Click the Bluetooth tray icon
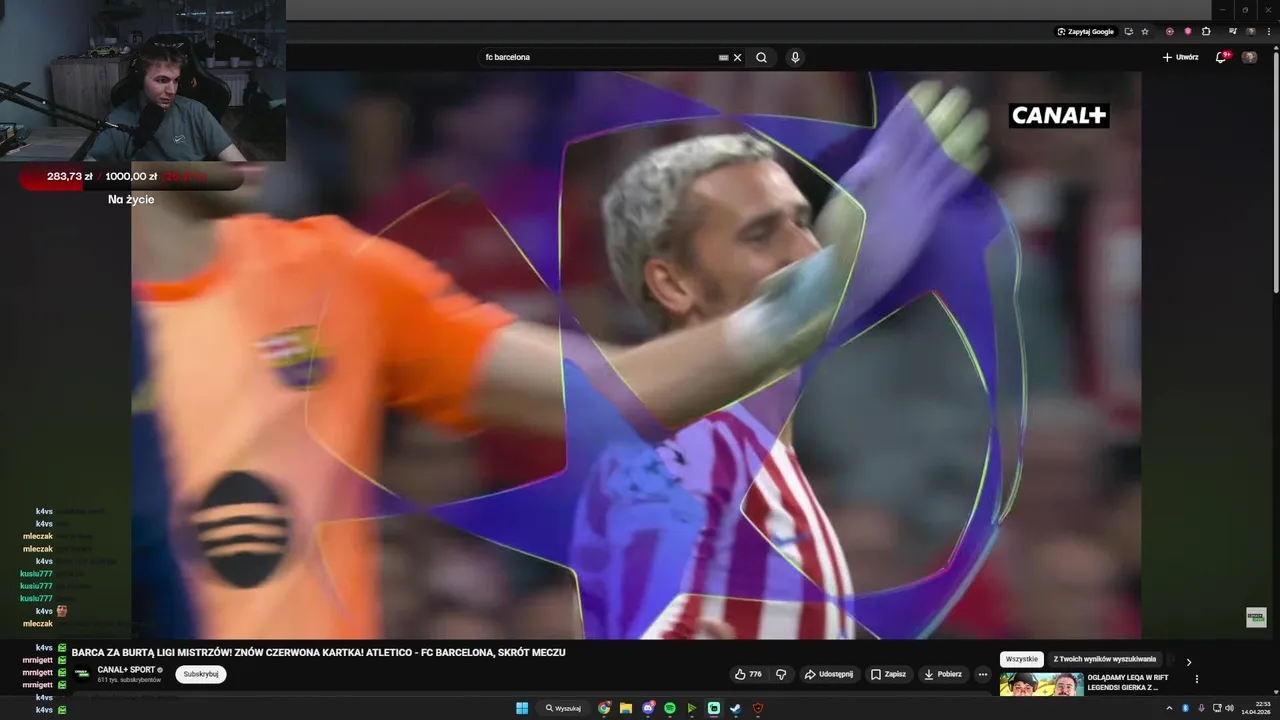This screenshot has height=720, width=1280. (x=1185, y=708)
